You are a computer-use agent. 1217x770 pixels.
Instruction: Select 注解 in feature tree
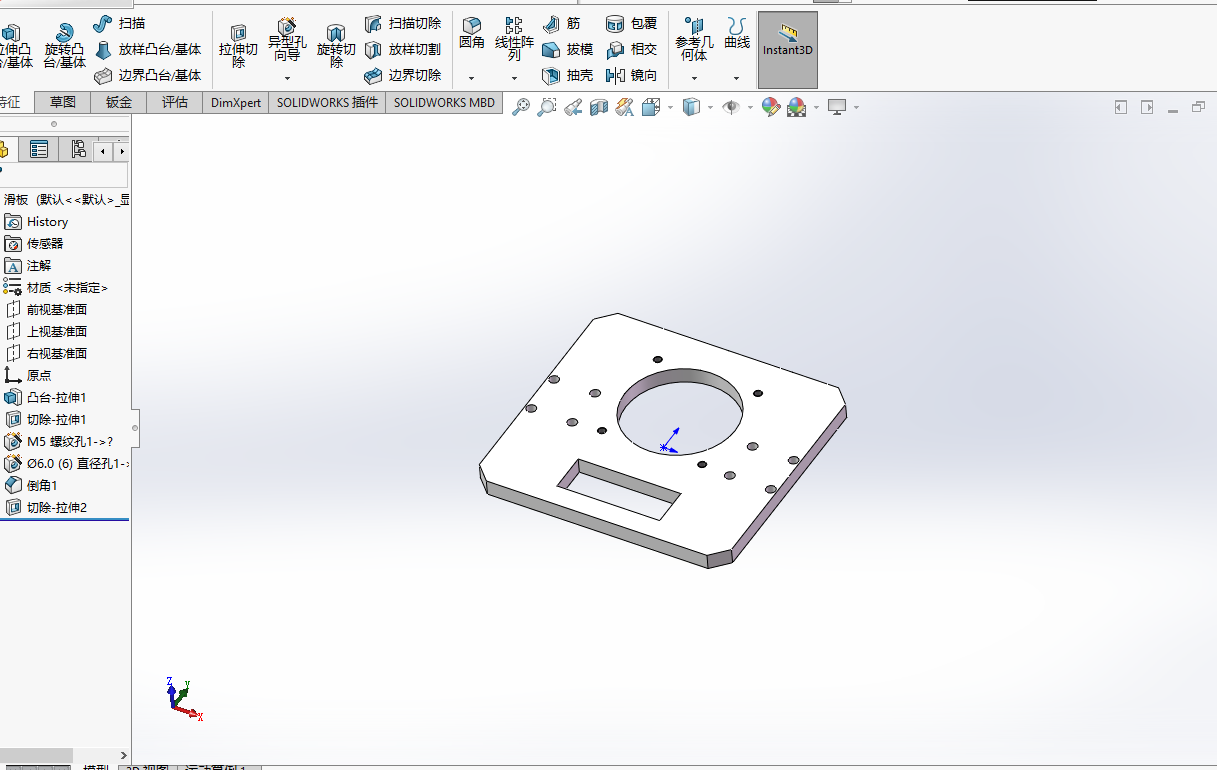tap(28, 266)
